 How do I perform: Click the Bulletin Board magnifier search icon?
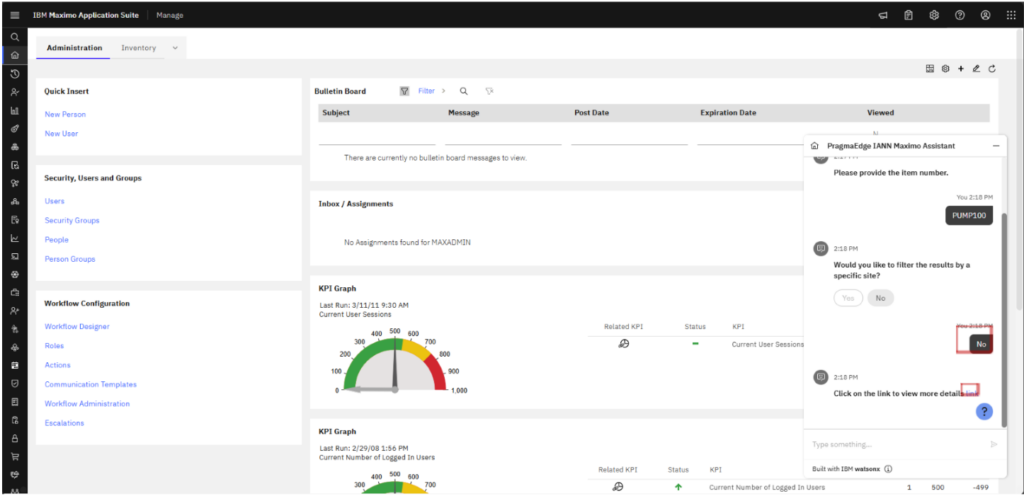(464, 91)
